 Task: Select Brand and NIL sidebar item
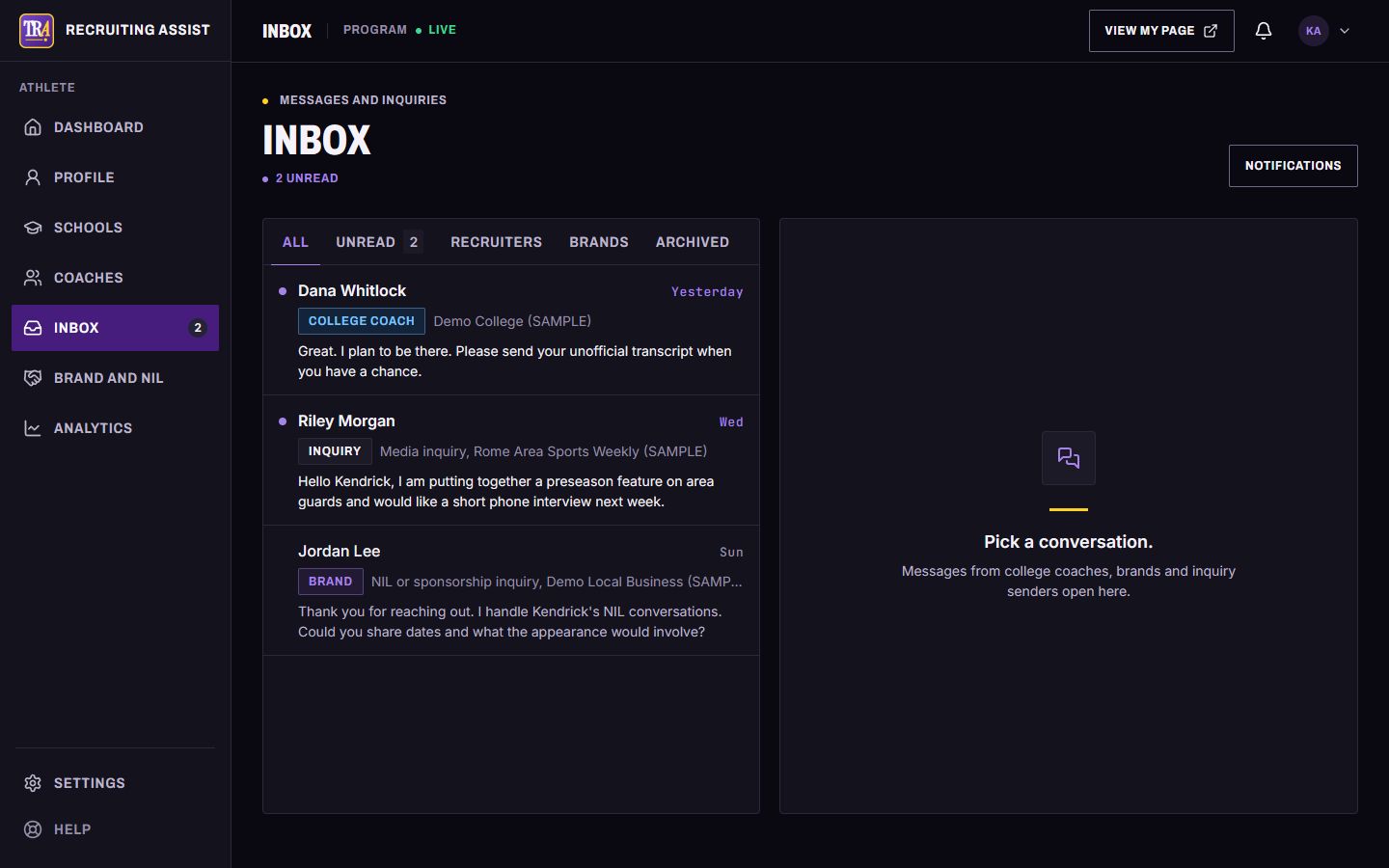coord(116,378)
